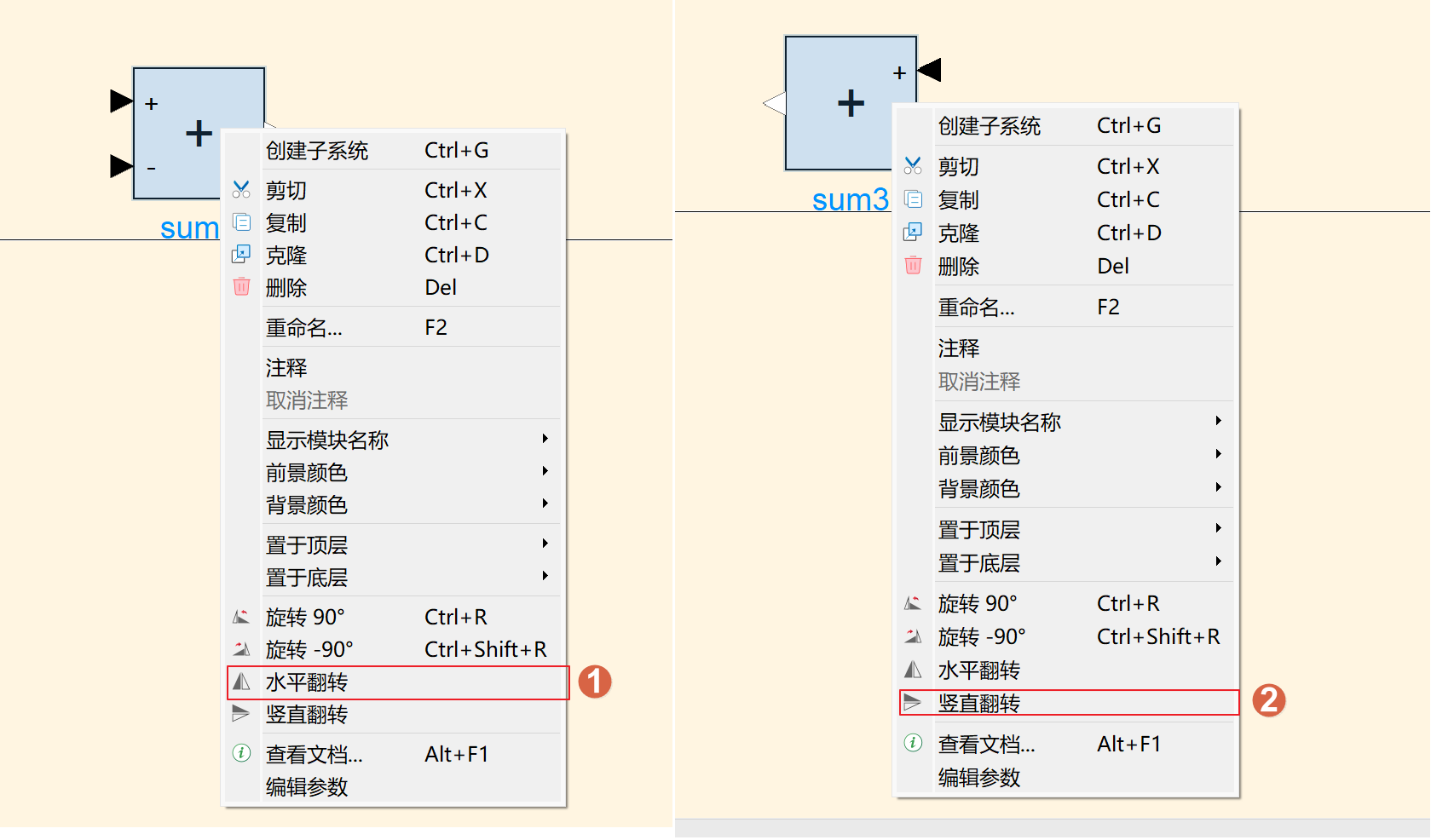Click the clone icon in sum block's menu

(241, 255)
